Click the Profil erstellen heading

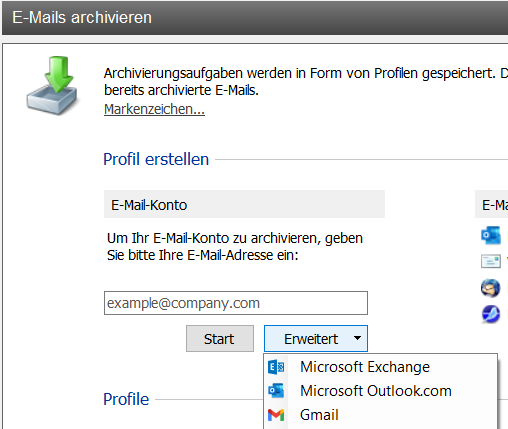(156, 159)
